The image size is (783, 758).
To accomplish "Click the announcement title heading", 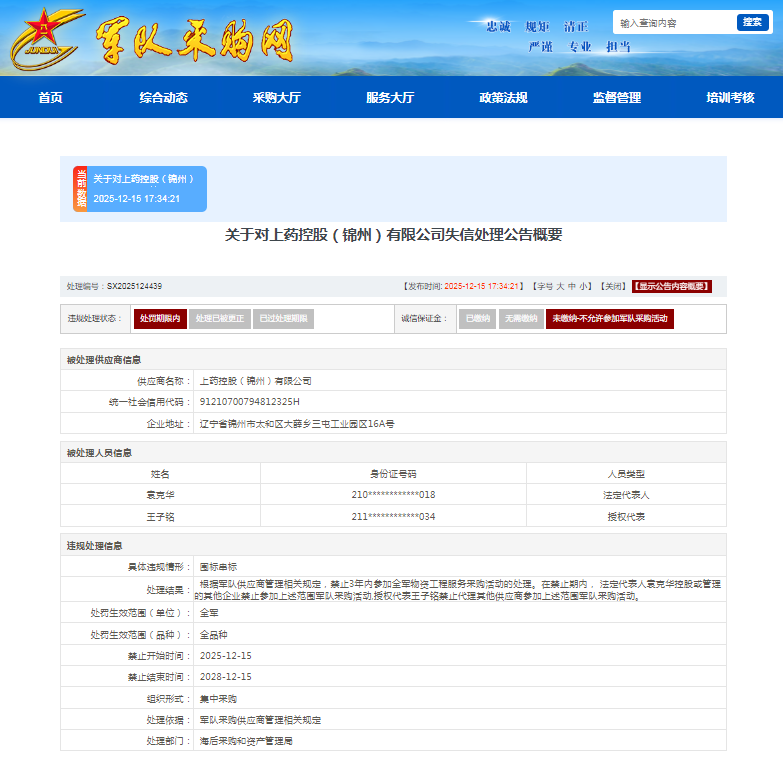I will click(393, 235).
